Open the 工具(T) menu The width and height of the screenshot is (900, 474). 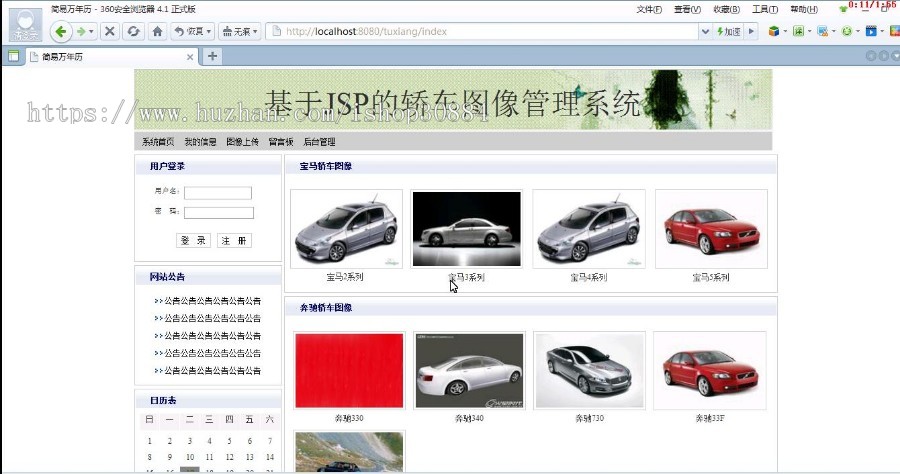pos(765,9)
